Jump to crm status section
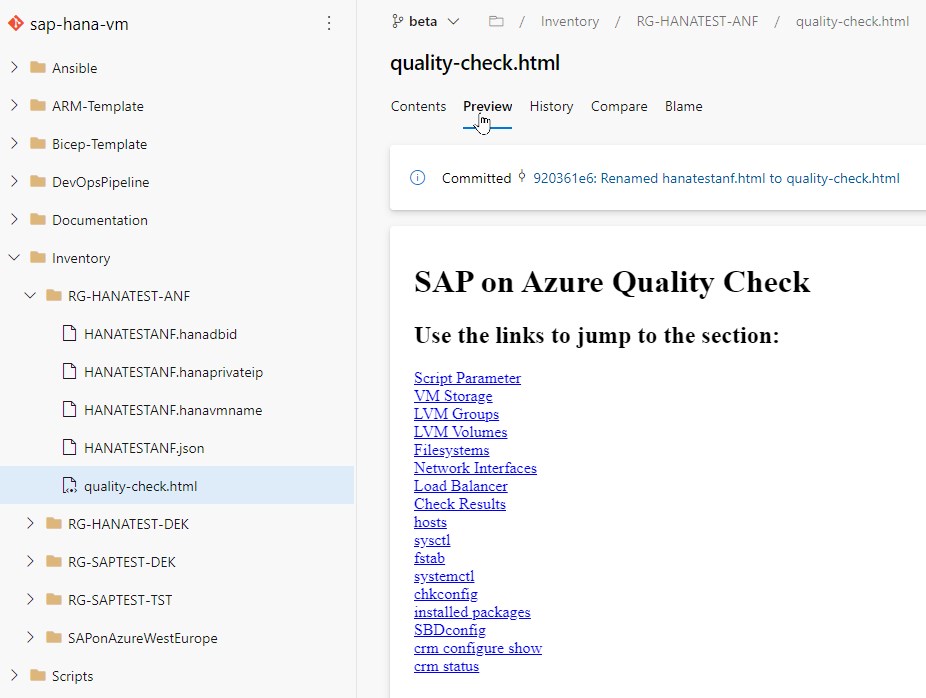This screenshot has width=926, height=698. [x=446, y=666]
